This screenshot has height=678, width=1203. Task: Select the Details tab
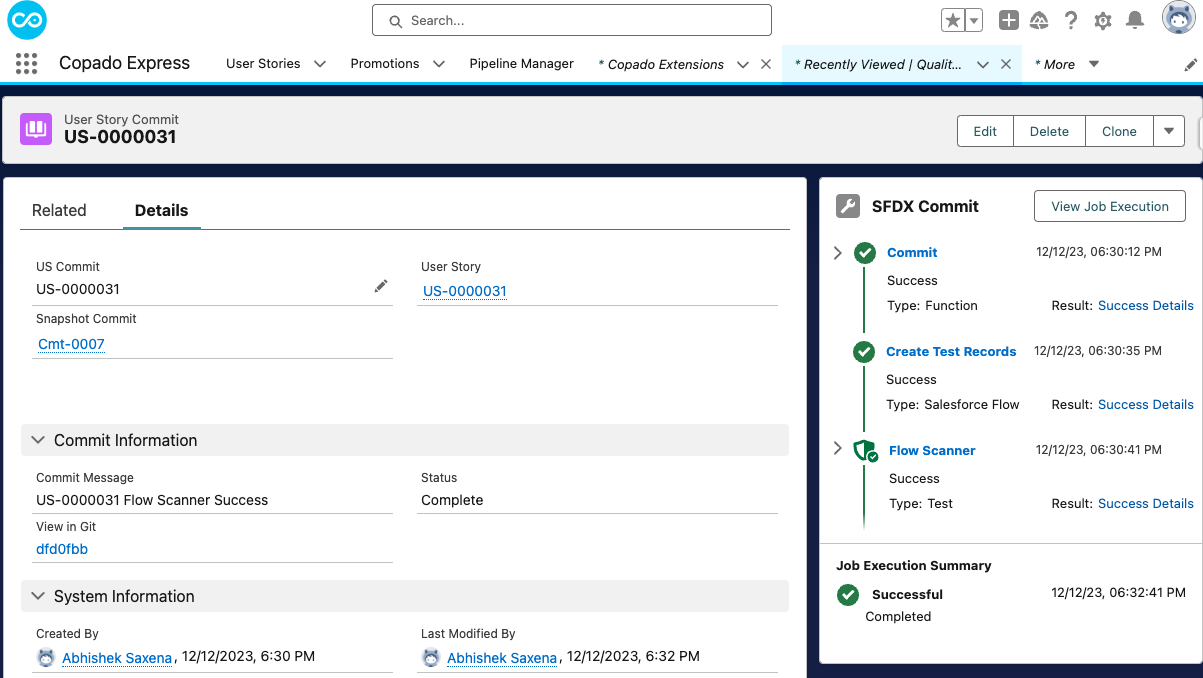click(x=162, y=210)
